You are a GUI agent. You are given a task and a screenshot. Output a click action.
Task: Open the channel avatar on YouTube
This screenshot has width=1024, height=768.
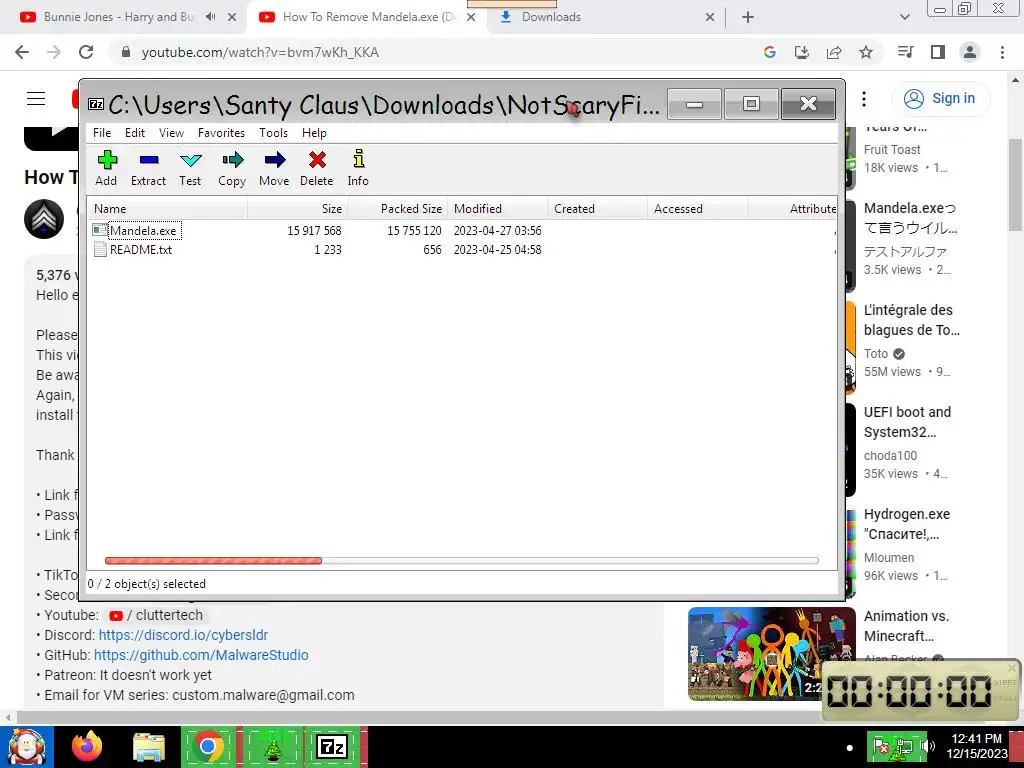[x=44, y=219]
